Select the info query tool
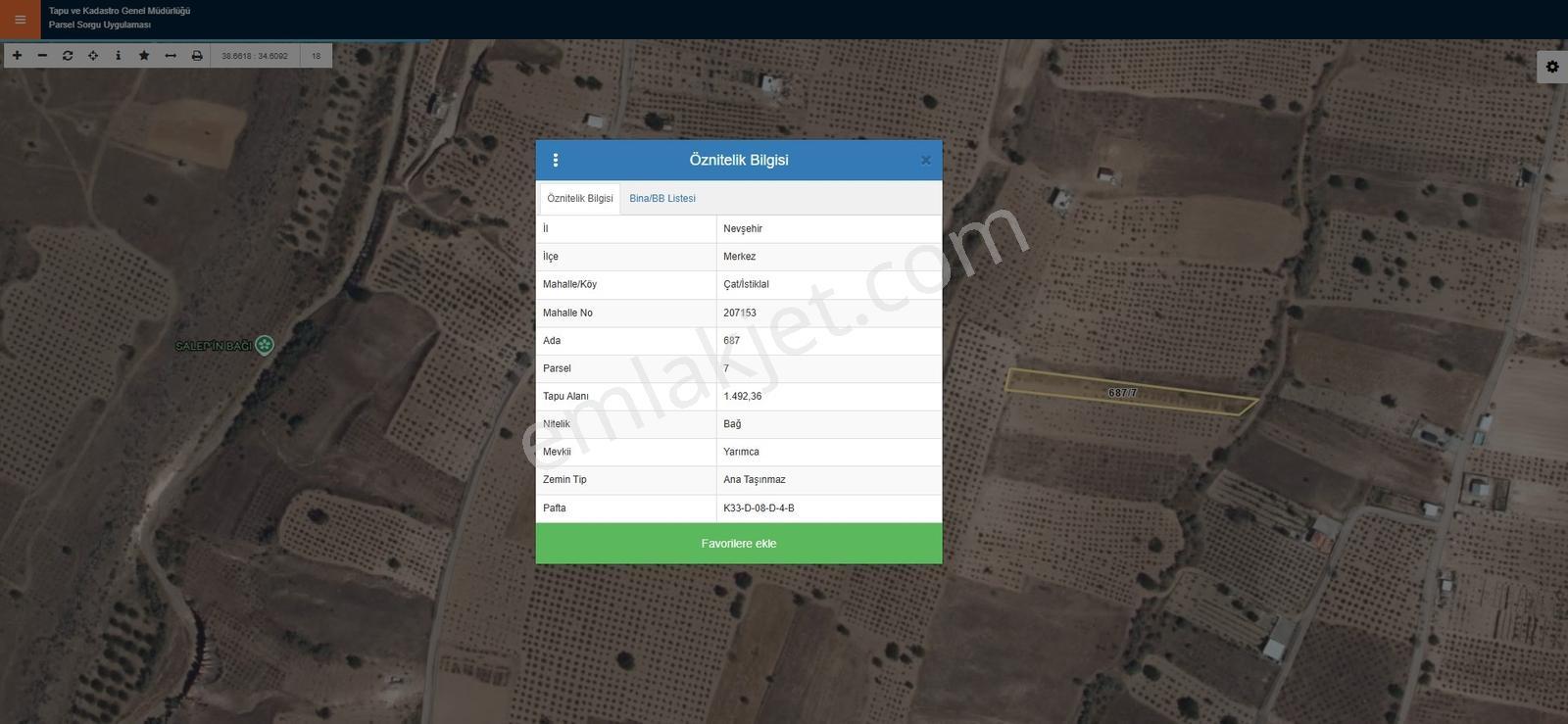 point(119,56)
